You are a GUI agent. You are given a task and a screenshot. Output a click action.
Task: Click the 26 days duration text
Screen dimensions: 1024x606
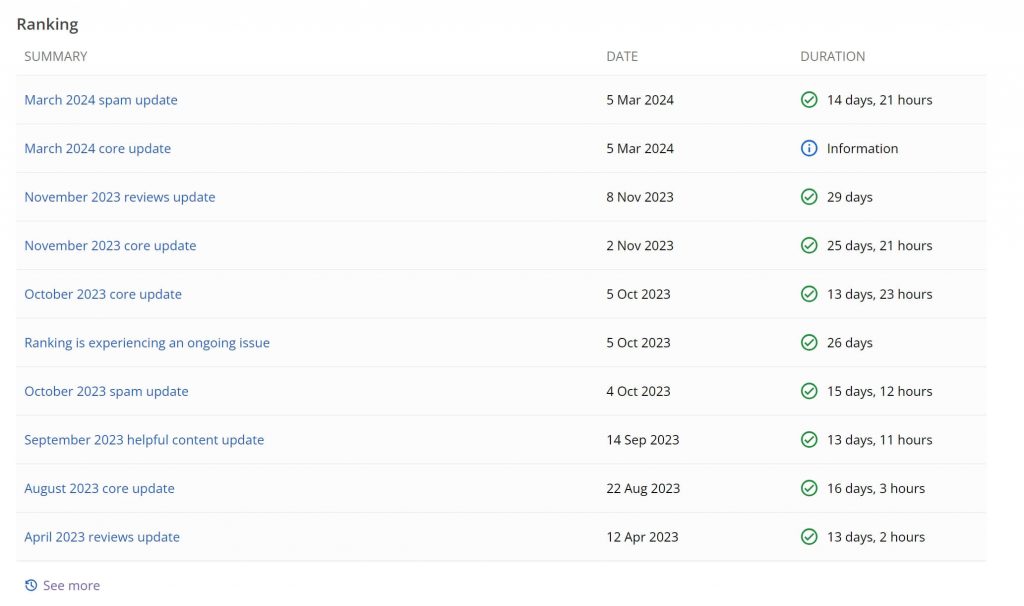point(849,343)
